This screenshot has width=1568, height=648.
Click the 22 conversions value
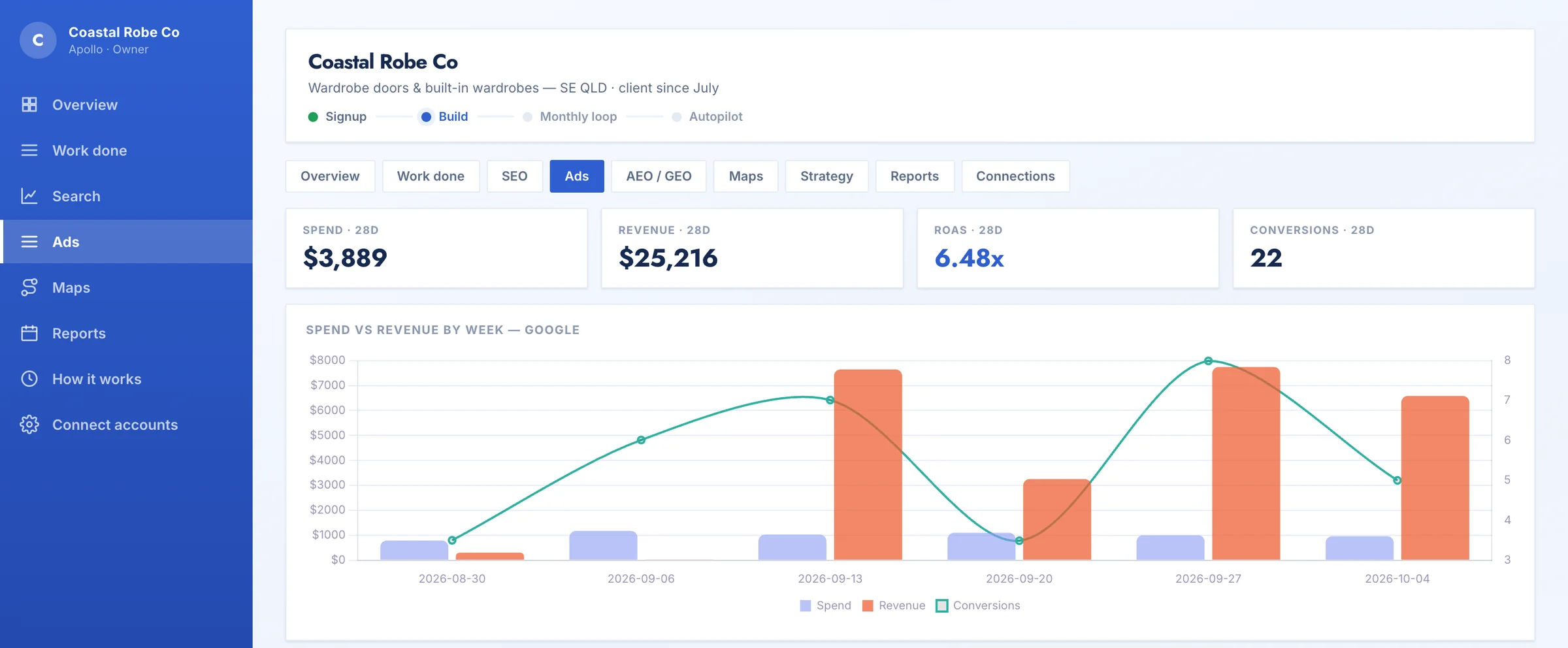[x=1266, y=258]
